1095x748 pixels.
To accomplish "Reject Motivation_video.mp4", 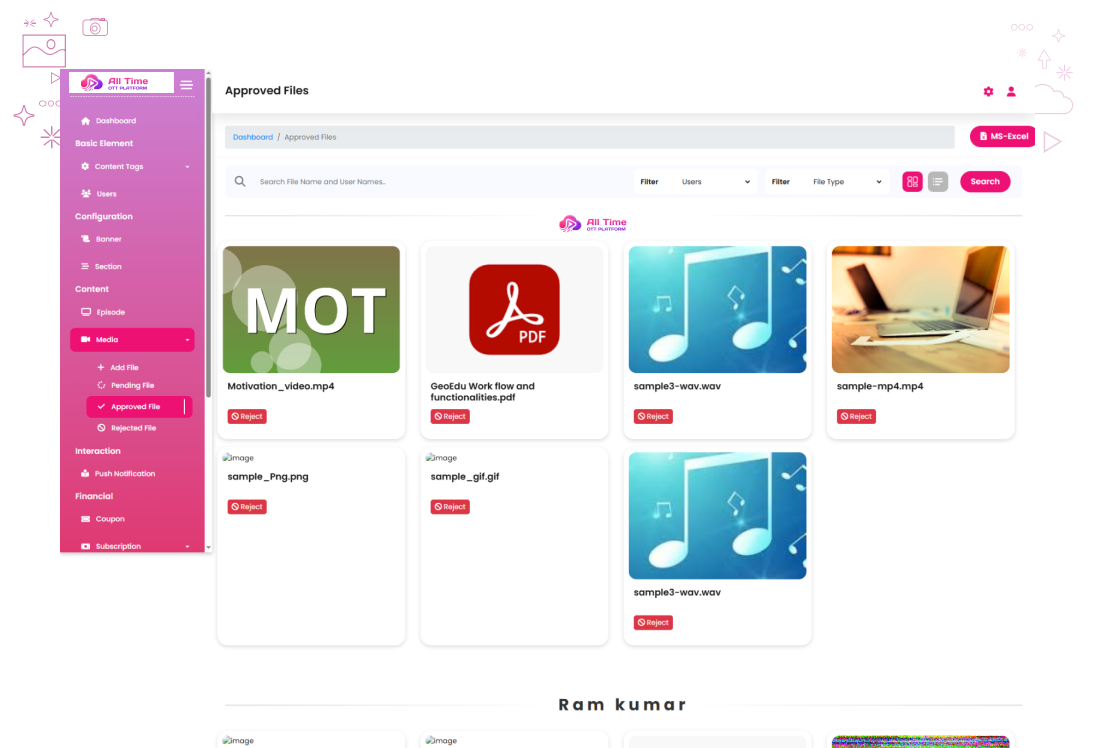I will 247,416.
